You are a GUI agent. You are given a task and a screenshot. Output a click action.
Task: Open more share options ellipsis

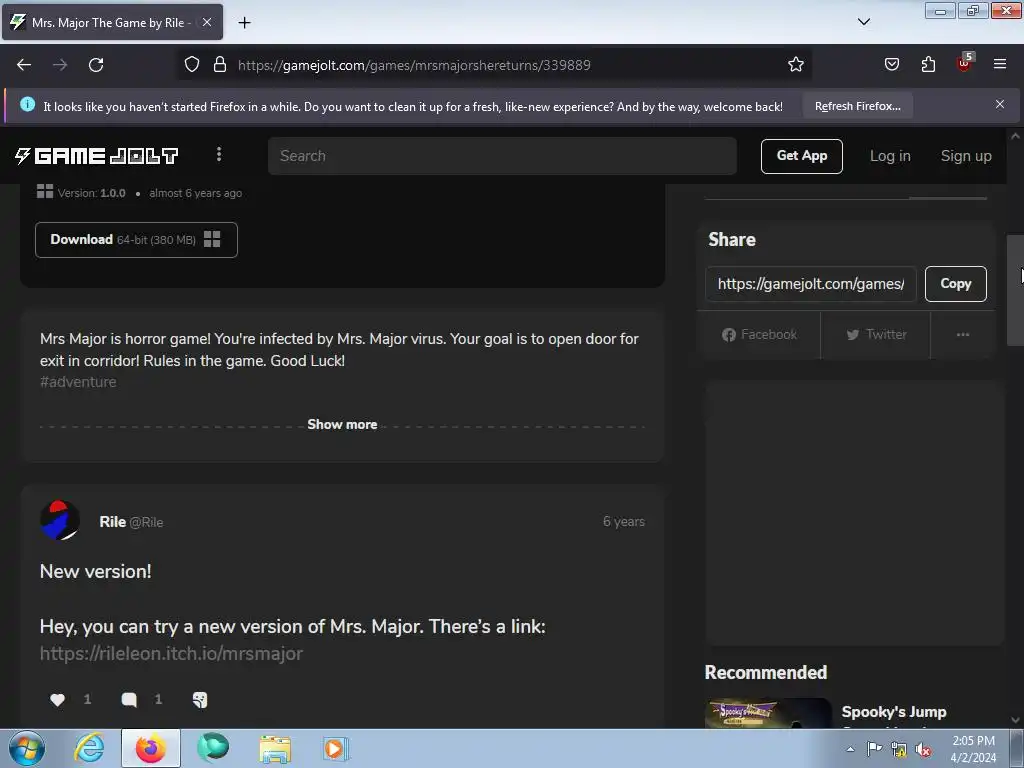963,334
